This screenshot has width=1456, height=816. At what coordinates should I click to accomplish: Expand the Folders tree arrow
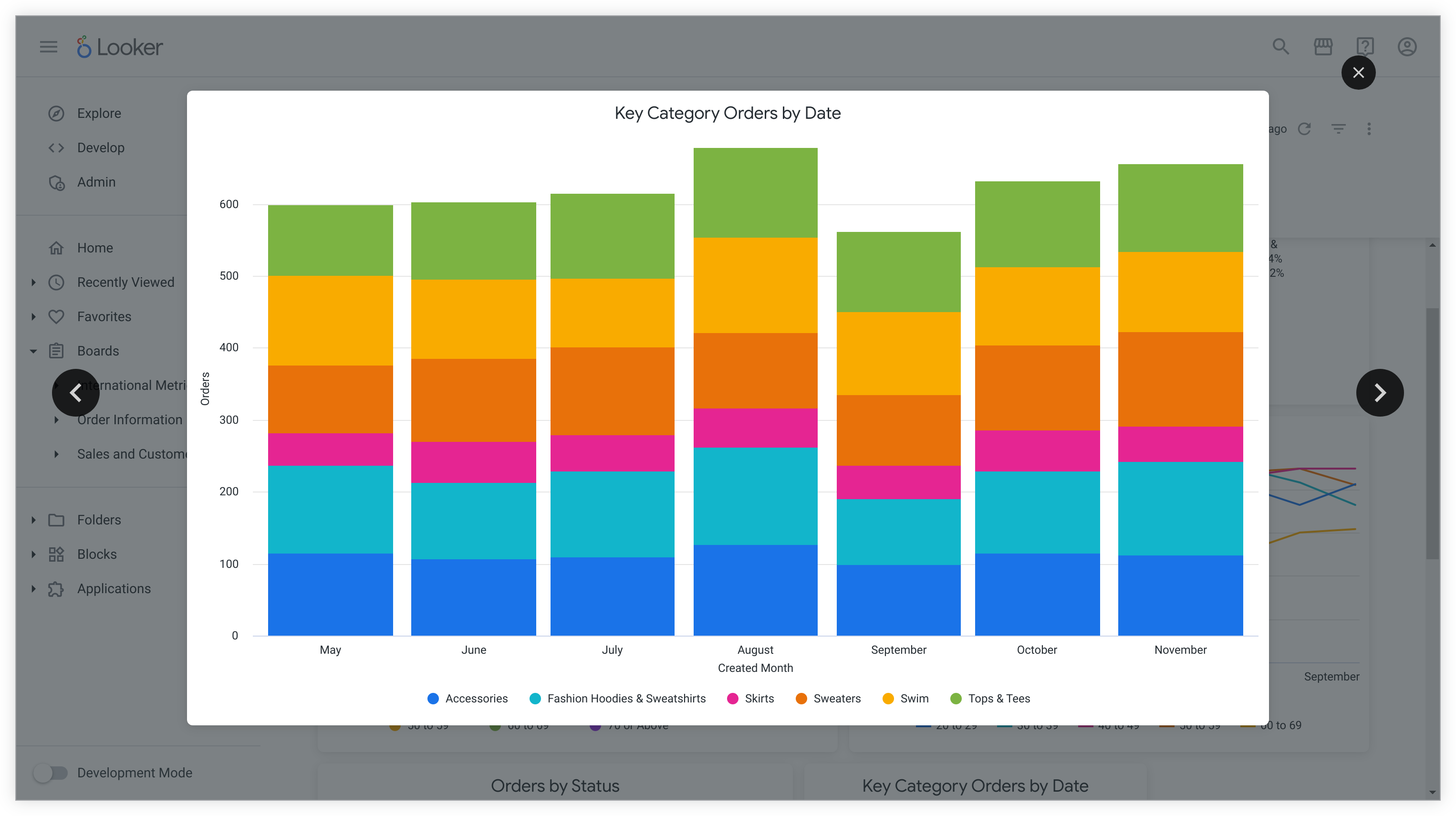33,520
